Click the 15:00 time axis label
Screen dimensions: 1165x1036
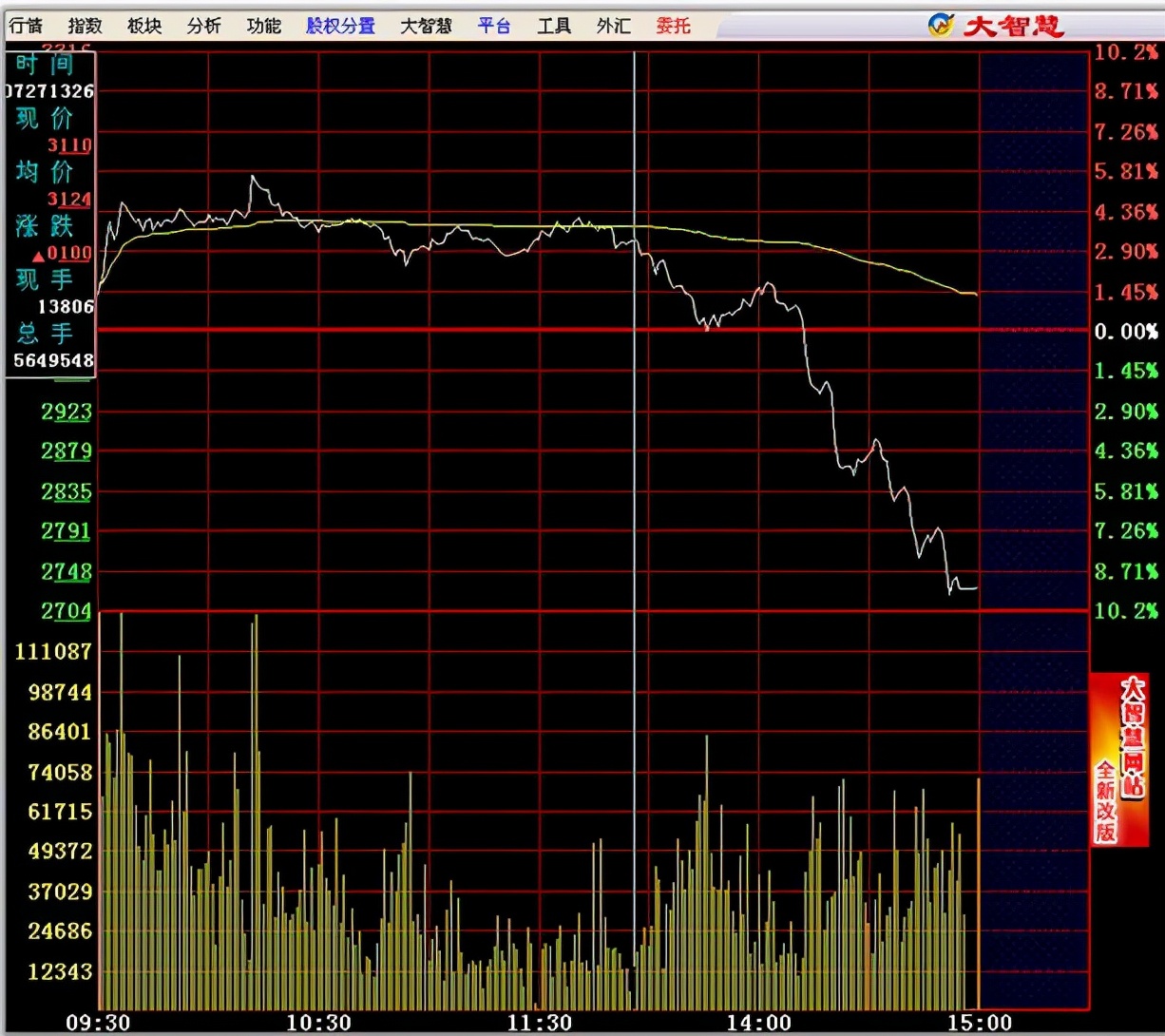tap(979, 1023)
